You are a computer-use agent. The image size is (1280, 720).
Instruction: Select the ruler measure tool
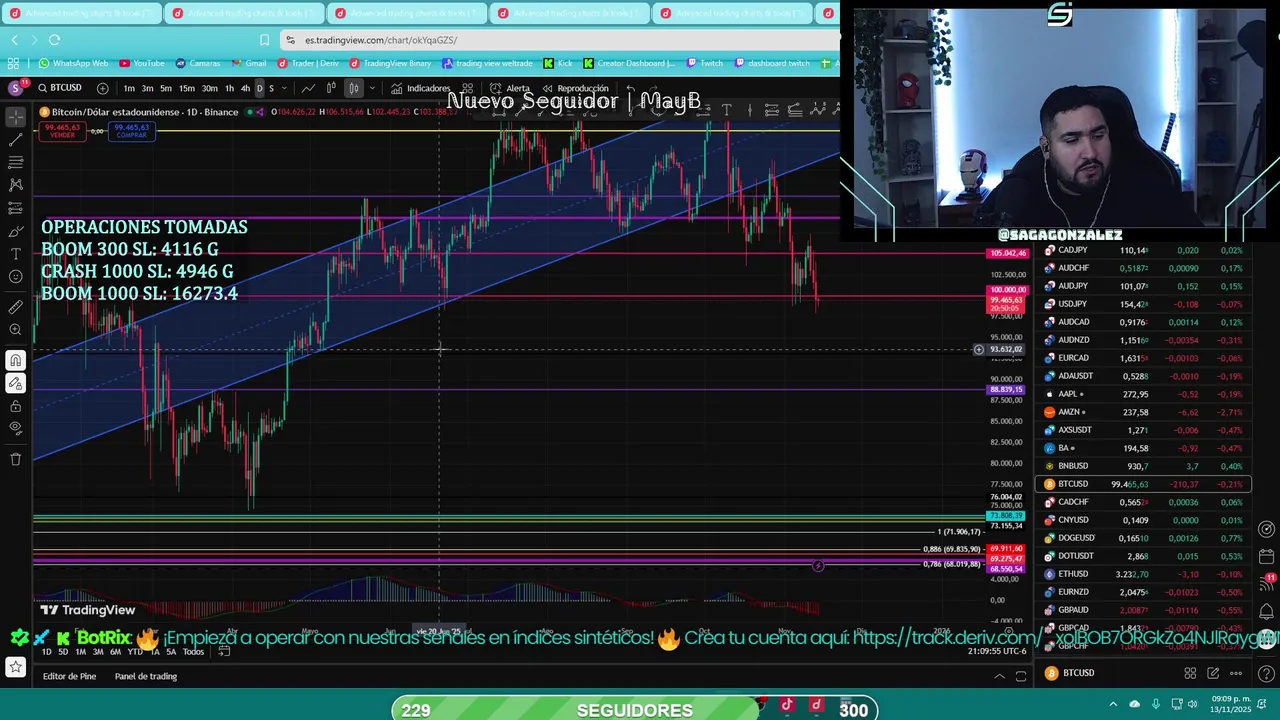click(16, 307)
